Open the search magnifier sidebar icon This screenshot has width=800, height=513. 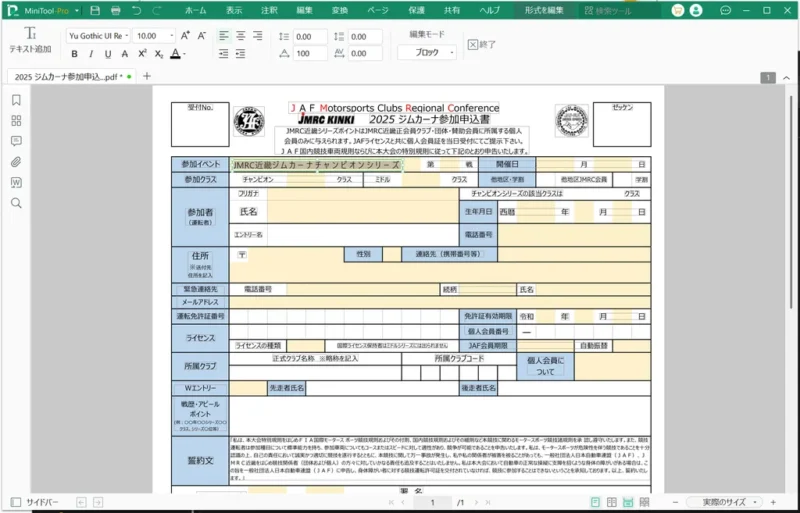[x=16, y=203]
